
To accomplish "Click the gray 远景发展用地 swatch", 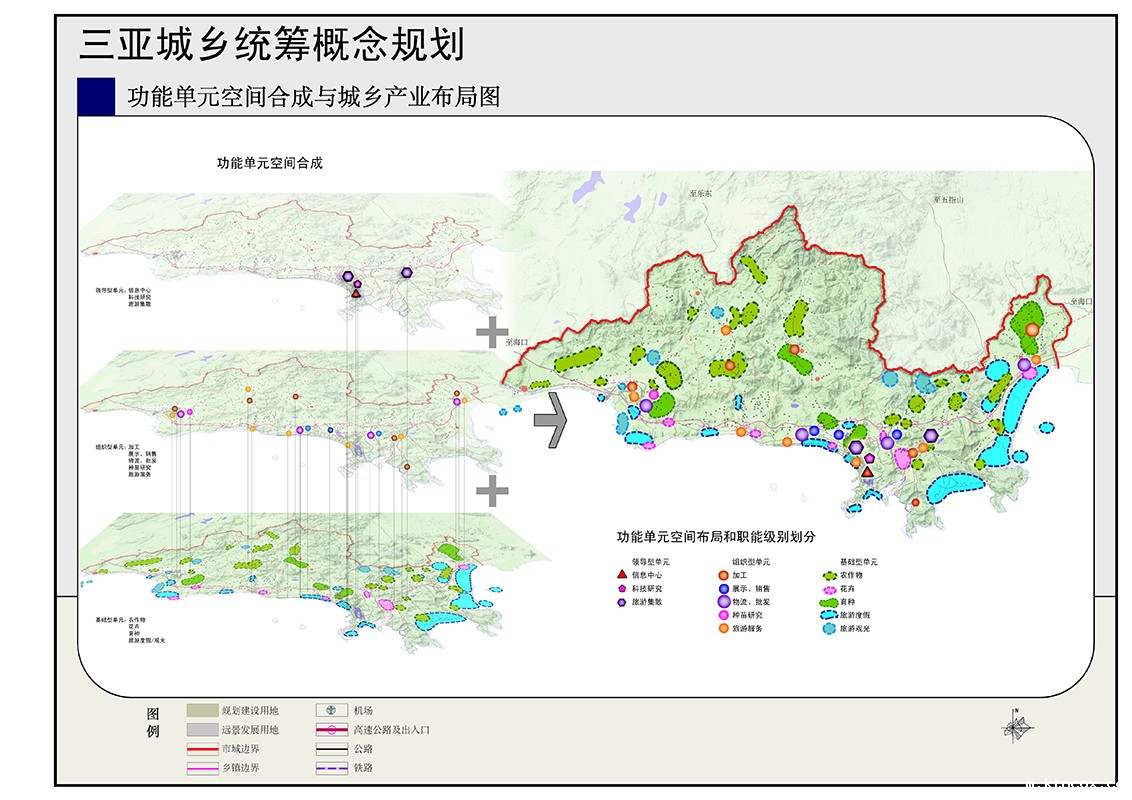I will coord(201,730).
